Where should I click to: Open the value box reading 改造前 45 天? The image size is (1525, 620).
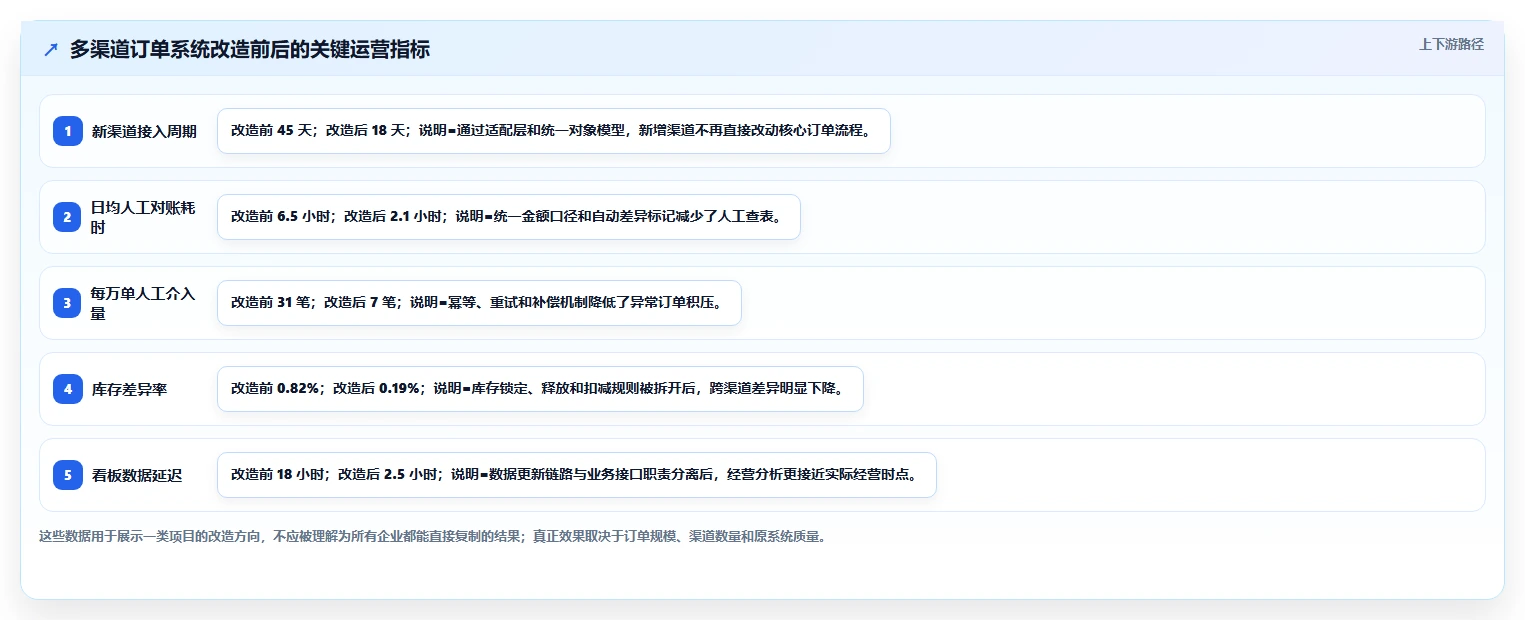tap(554, 131)
